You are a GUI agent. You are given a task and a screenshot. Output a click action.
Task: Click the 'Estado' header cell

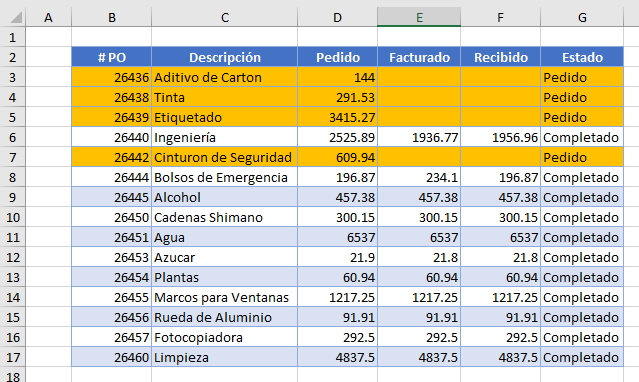tap(582, 57)
